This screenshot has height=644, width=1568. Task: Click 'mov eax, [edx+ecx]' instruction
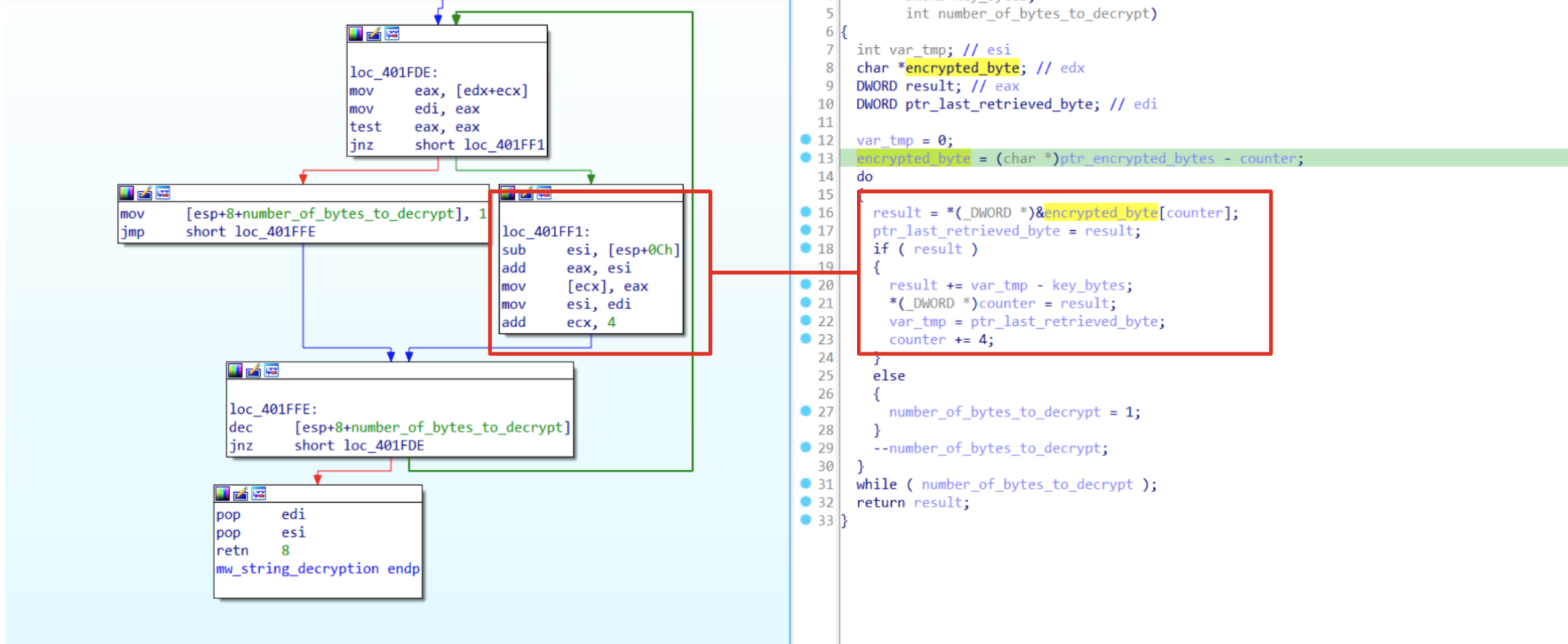click(438, 90)
